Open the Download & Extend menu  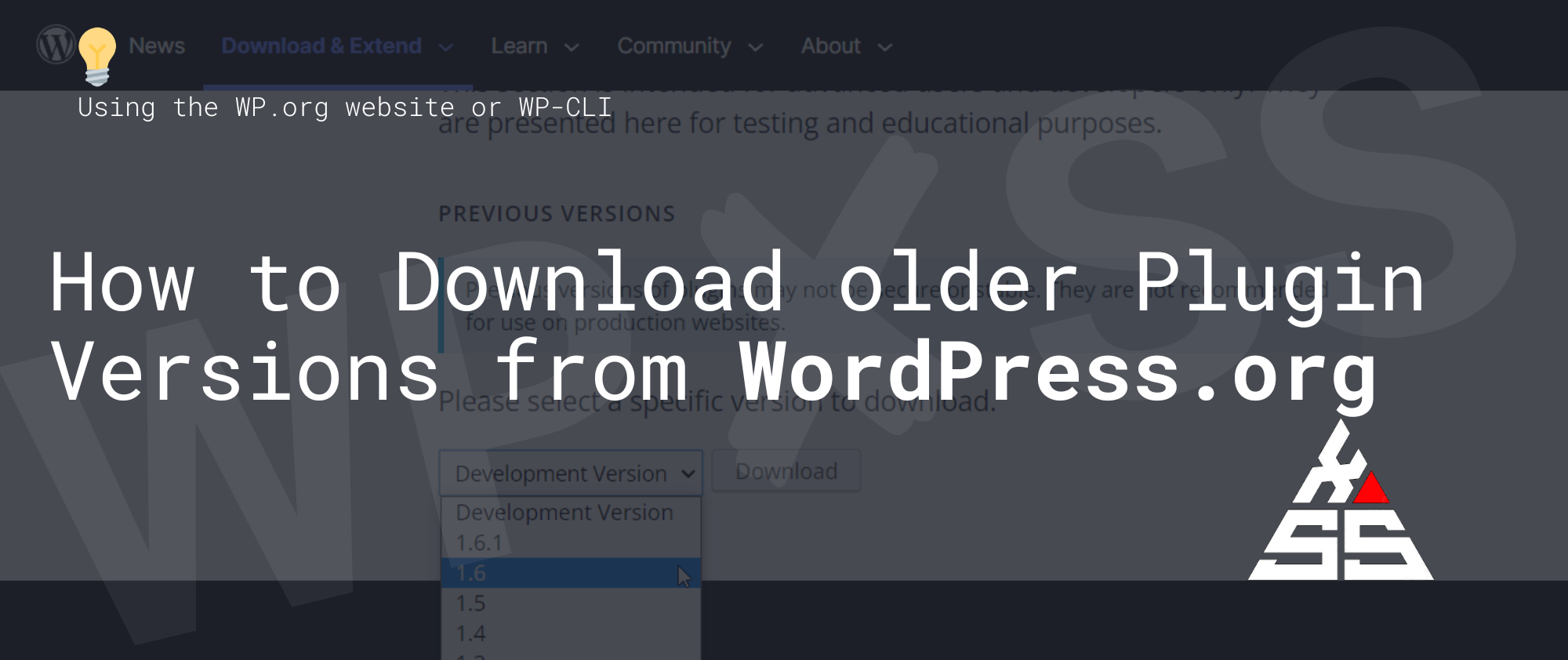click(321, 46)
